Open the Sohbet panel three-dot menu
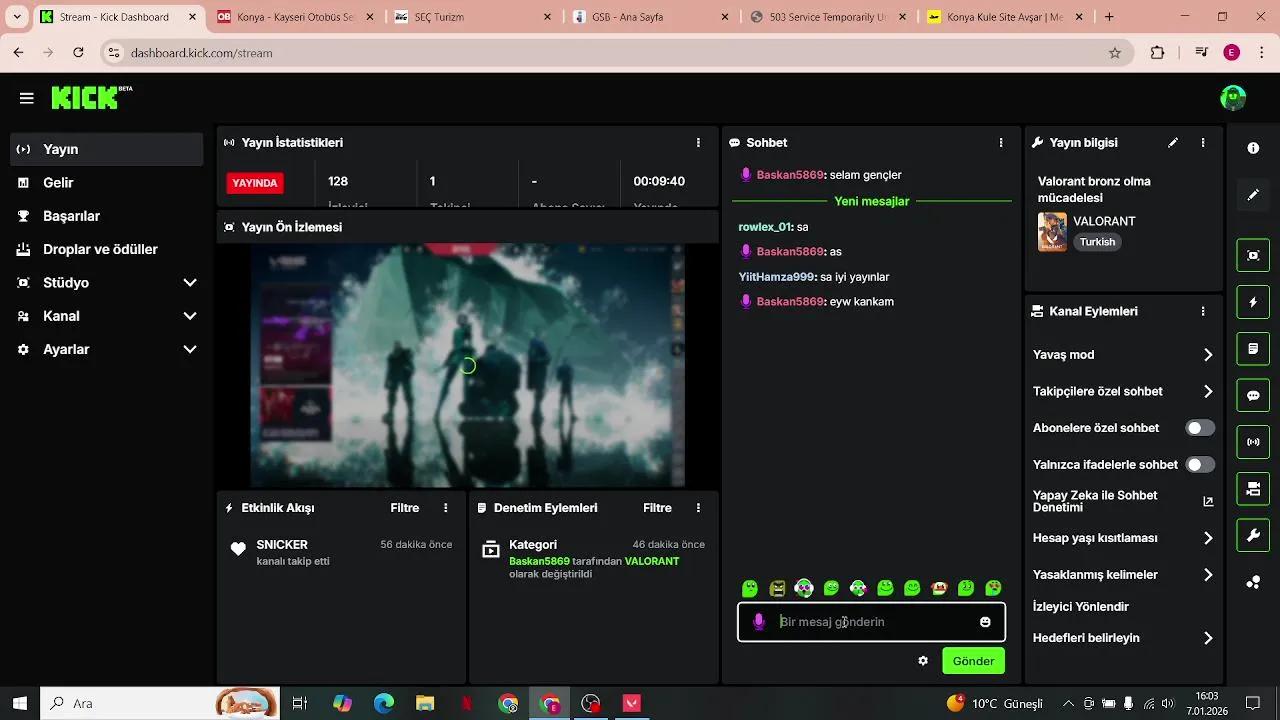 pyautogui.click(x=1000, y=142)
